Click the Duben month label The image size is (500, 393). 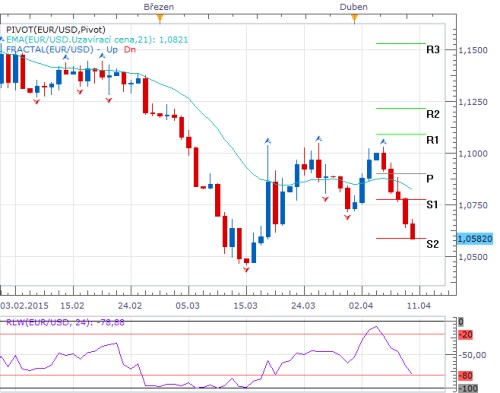tap(354, 7)
